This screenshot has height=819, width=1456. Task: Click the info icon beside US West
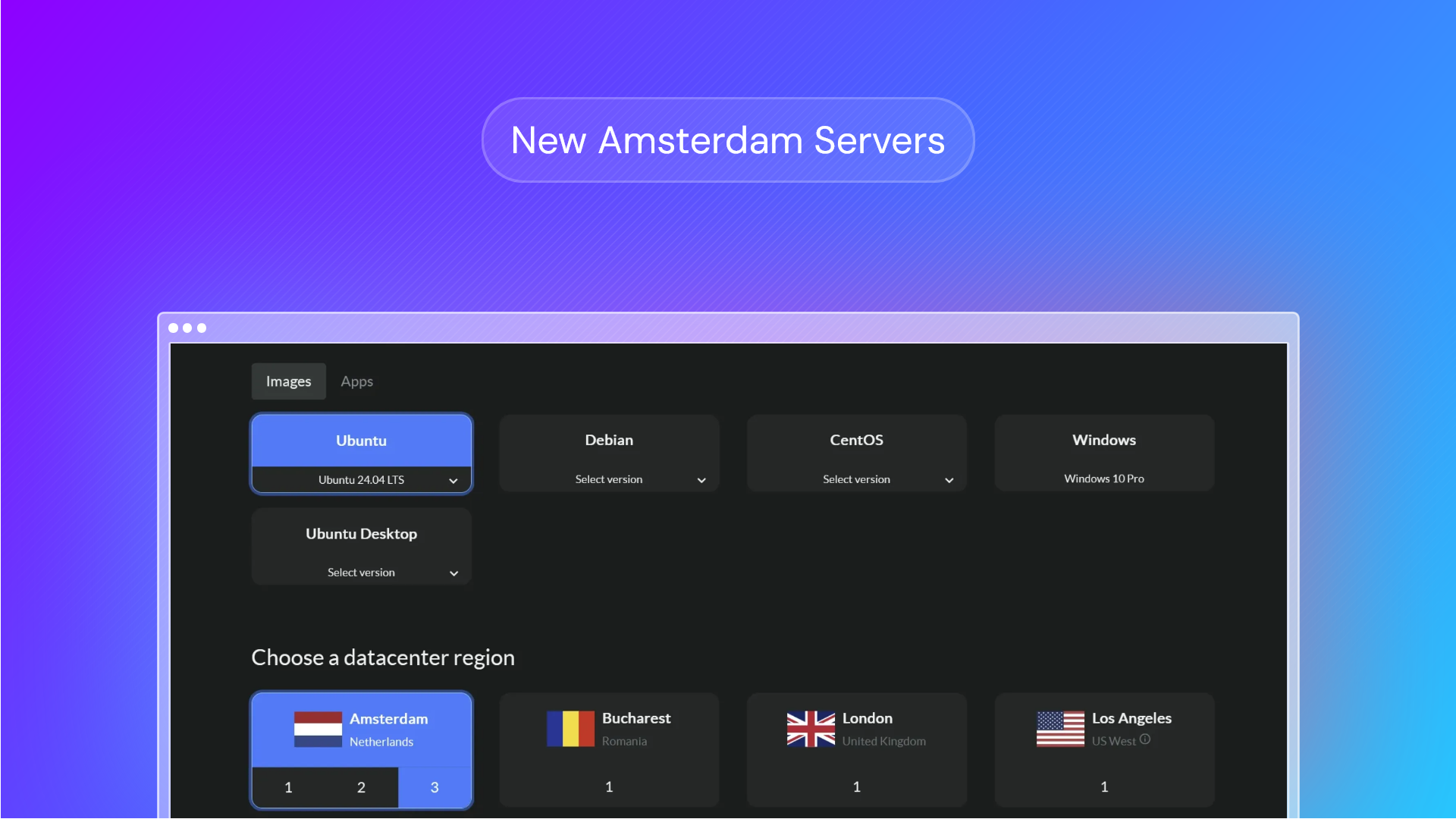1145,739
